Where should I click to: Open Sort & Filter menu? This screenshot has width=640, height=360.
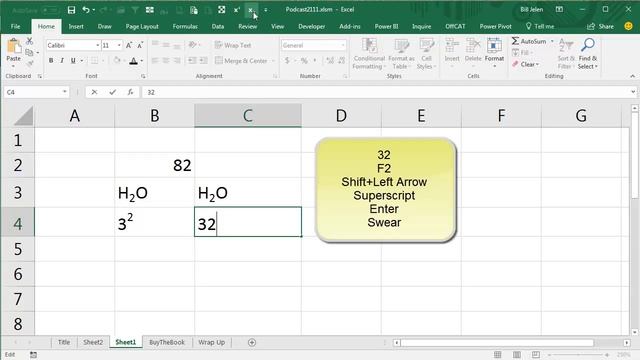[x=566, y=54]
